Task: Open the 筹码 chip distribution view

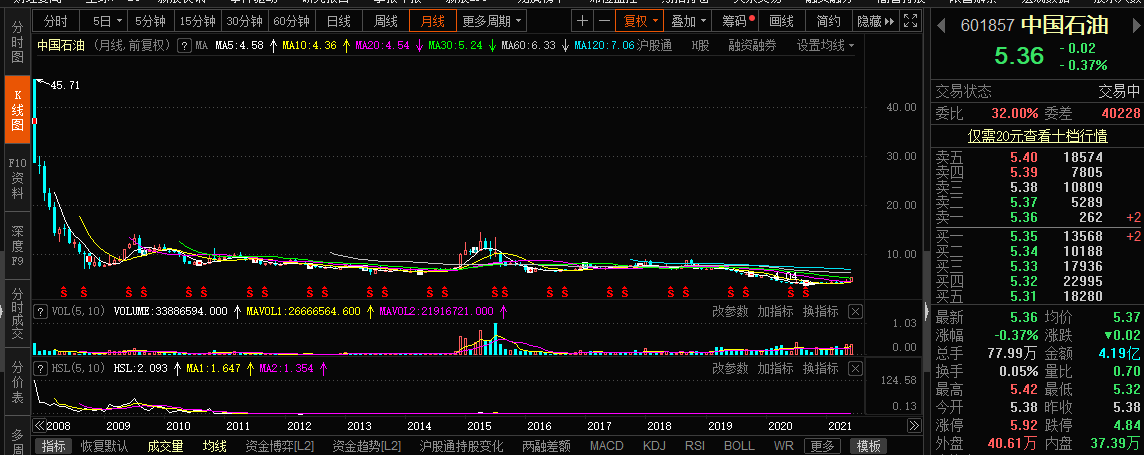Action: click(735, 20)
